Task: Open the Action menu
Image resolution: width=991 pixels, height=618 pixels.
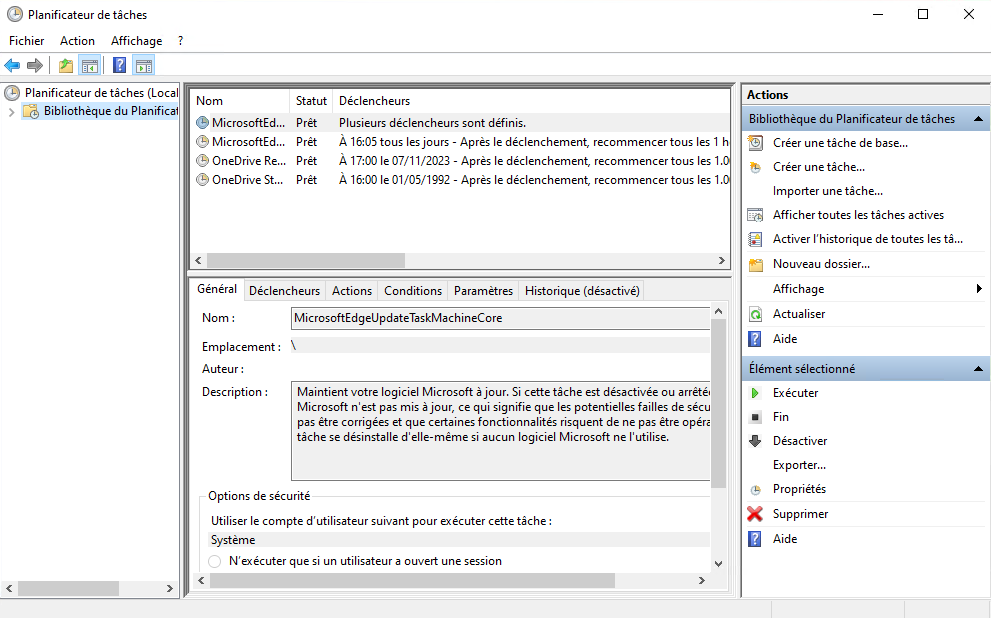Action: 77,41
